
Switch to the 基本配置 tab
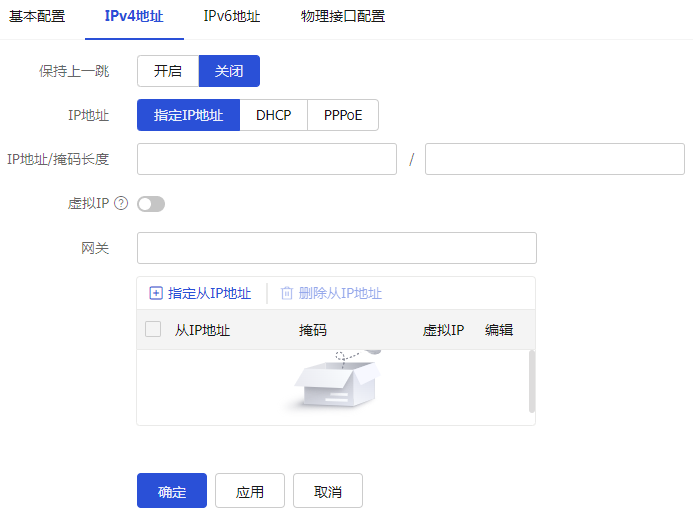[37, 17]
